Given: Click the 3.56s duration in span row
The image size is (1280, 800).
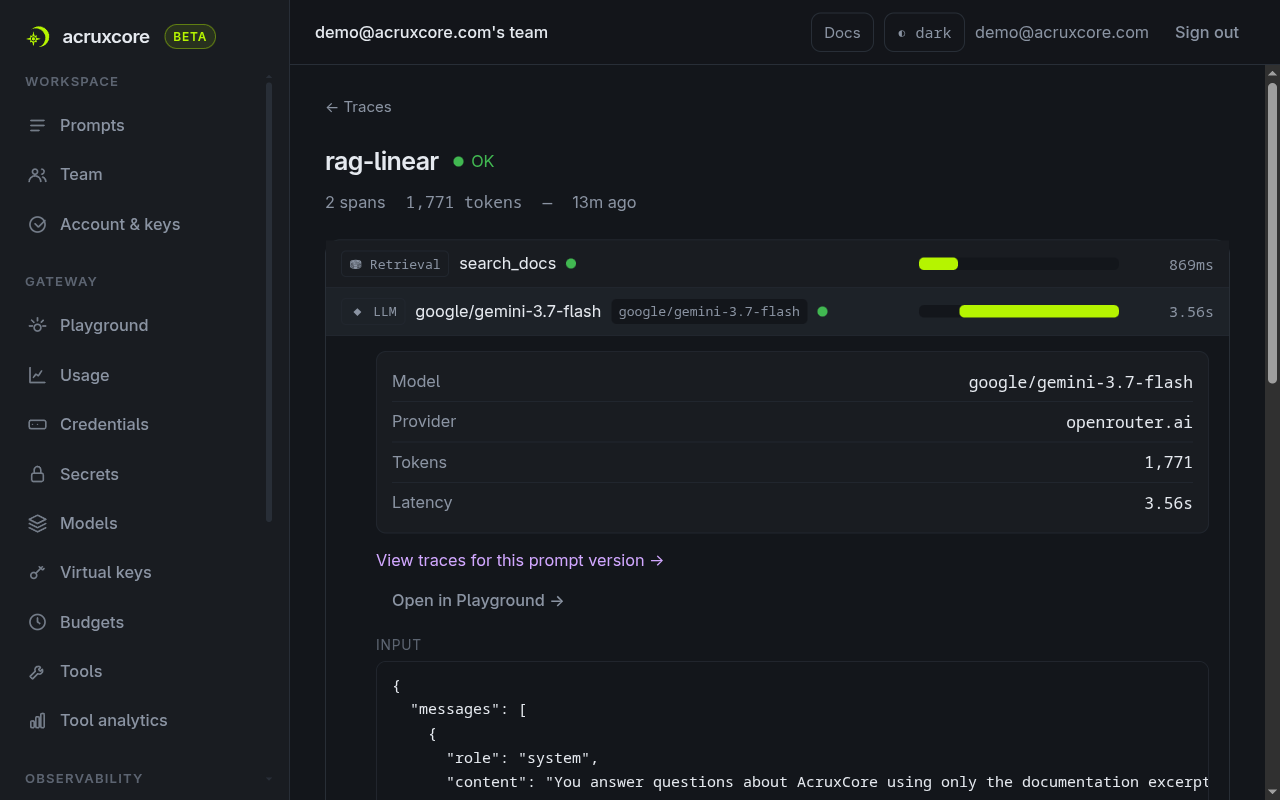Looking at the screenshot, I should pos(1191,312).
